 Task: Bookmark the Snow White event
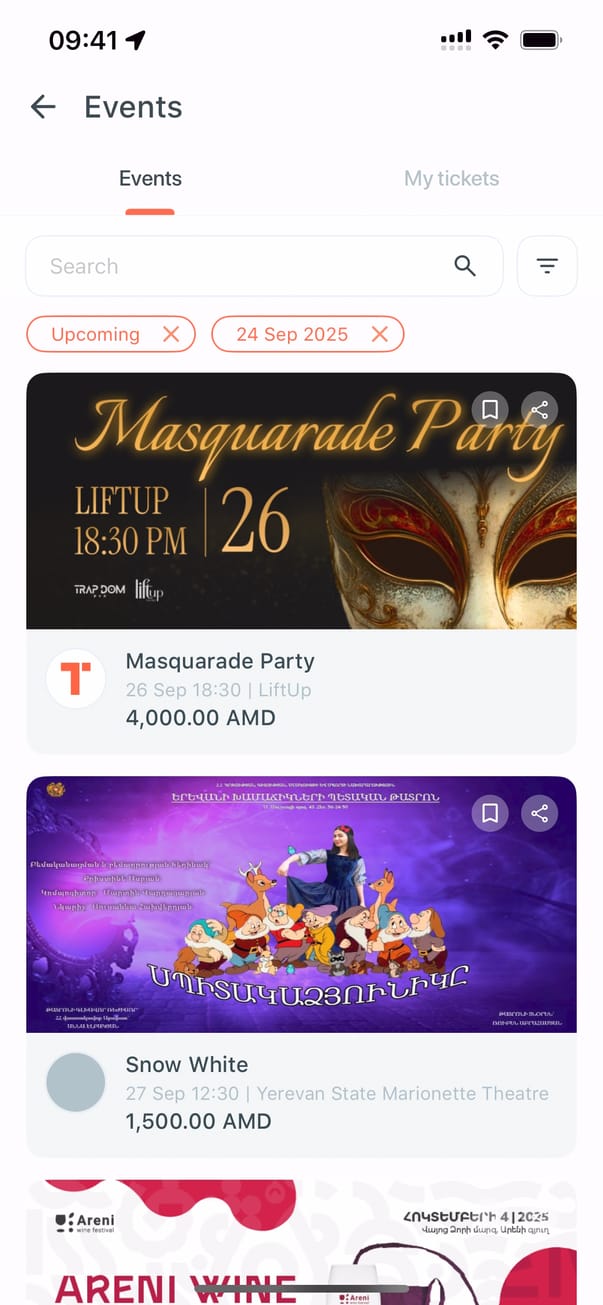(490, 813)
